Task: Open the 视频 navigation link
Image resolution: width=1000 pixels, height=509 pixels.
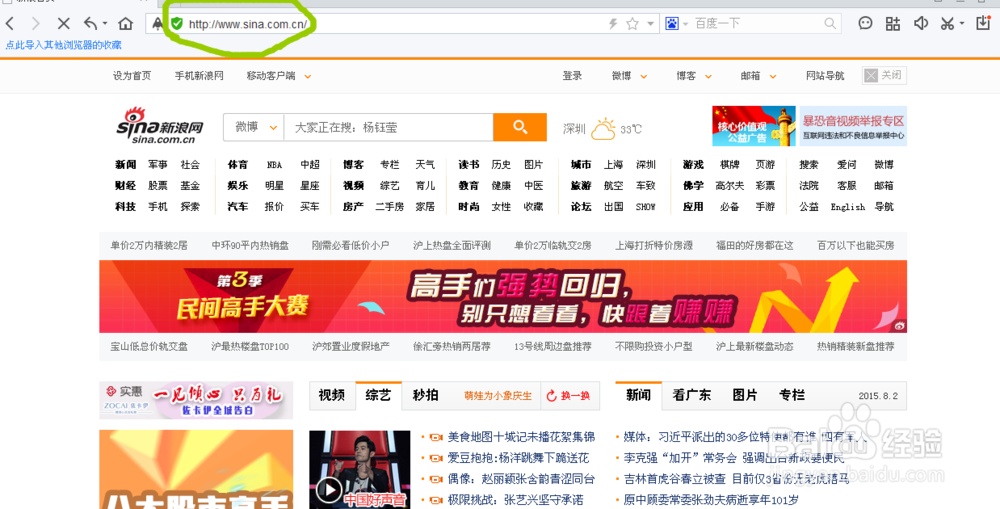Action: click(x=353, y=186)
